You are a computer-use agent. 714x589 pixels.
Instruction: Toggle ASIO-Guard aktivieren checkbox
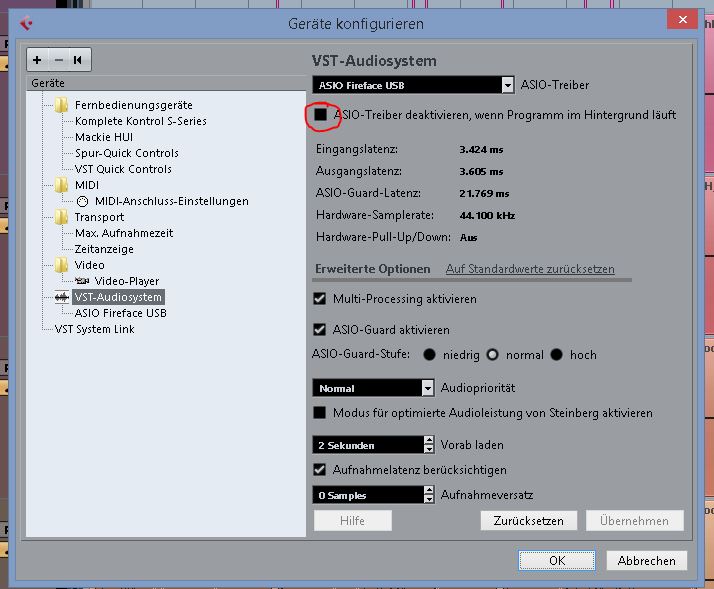[x=320, y=329]
